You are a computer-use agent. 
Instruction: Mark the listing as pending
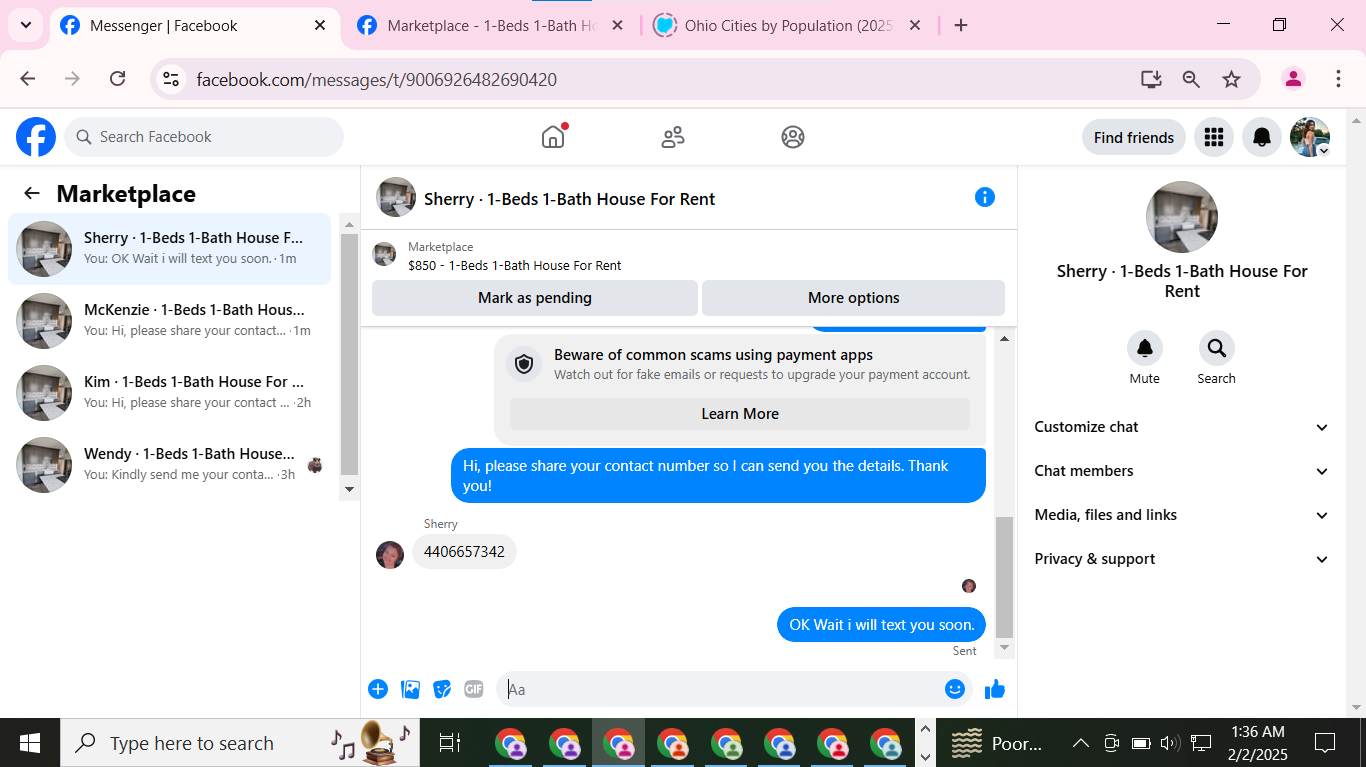(x=535, y=298)
